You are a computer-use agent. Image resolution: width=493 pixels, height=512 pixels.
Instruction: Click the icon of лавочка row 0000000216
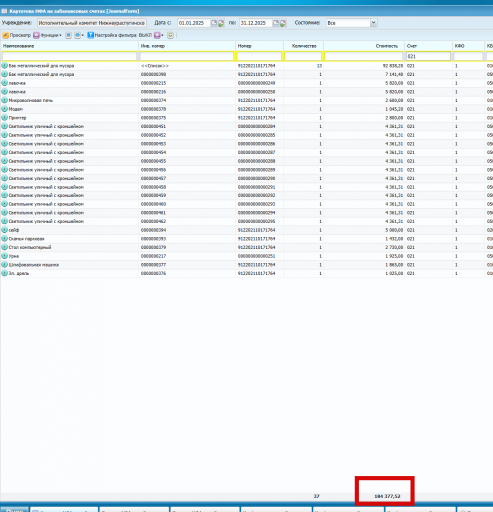point(5,91)
